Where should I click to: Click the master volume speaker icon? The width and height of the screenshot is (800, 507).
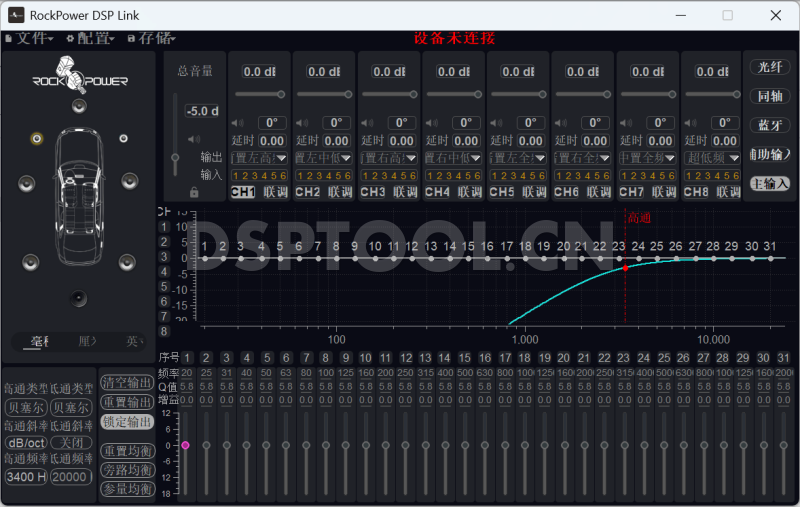point(194,140)
